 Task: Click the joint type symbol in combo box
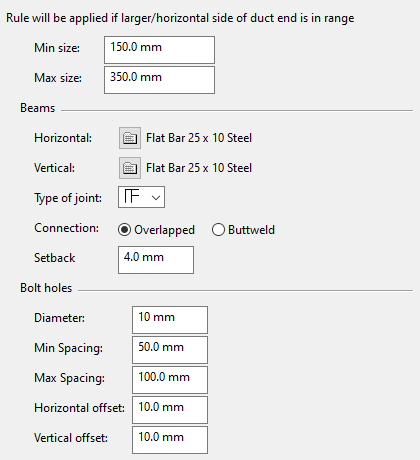tap(132, 196)
